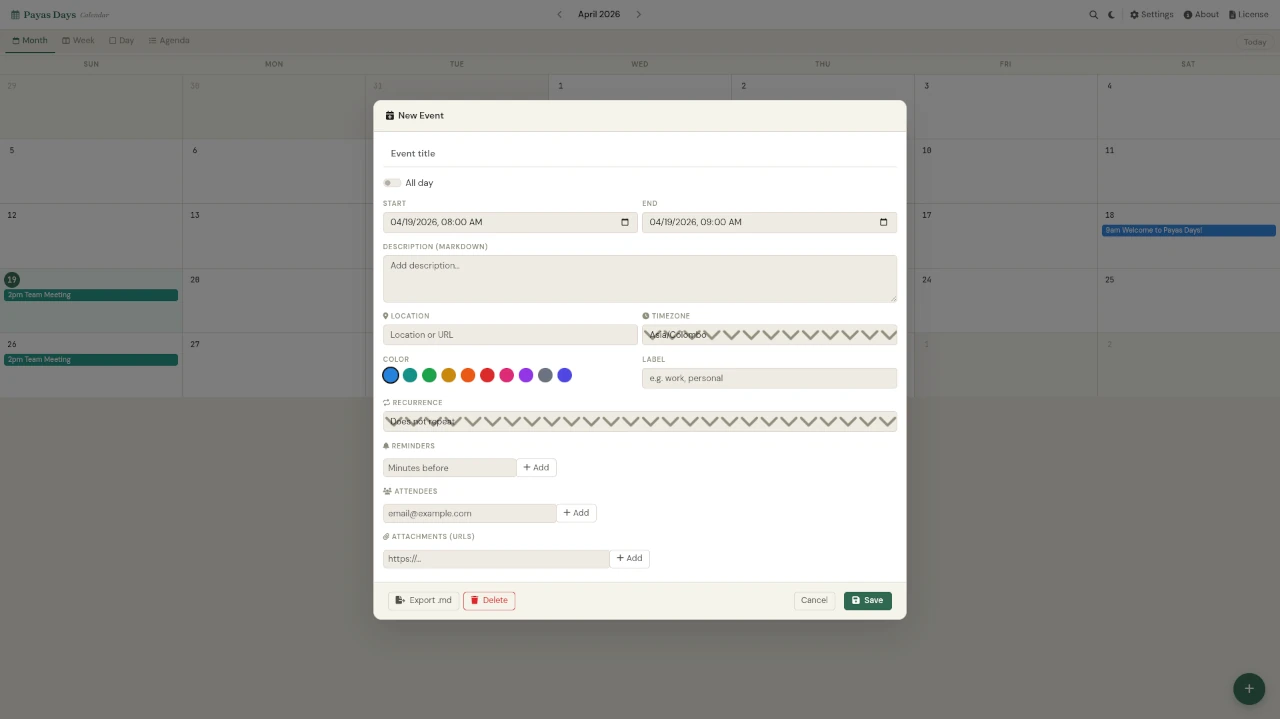Click the Event title input field

[639, 154]
